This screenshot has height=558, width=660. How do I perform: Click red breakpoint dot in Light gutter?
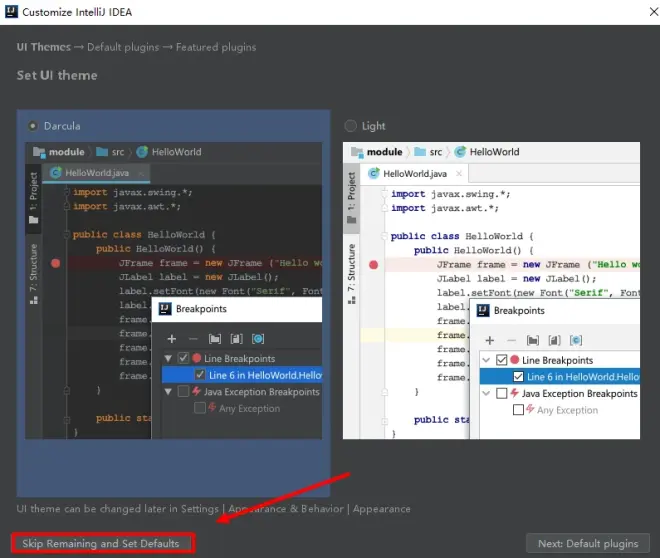[x=373, y=265]
